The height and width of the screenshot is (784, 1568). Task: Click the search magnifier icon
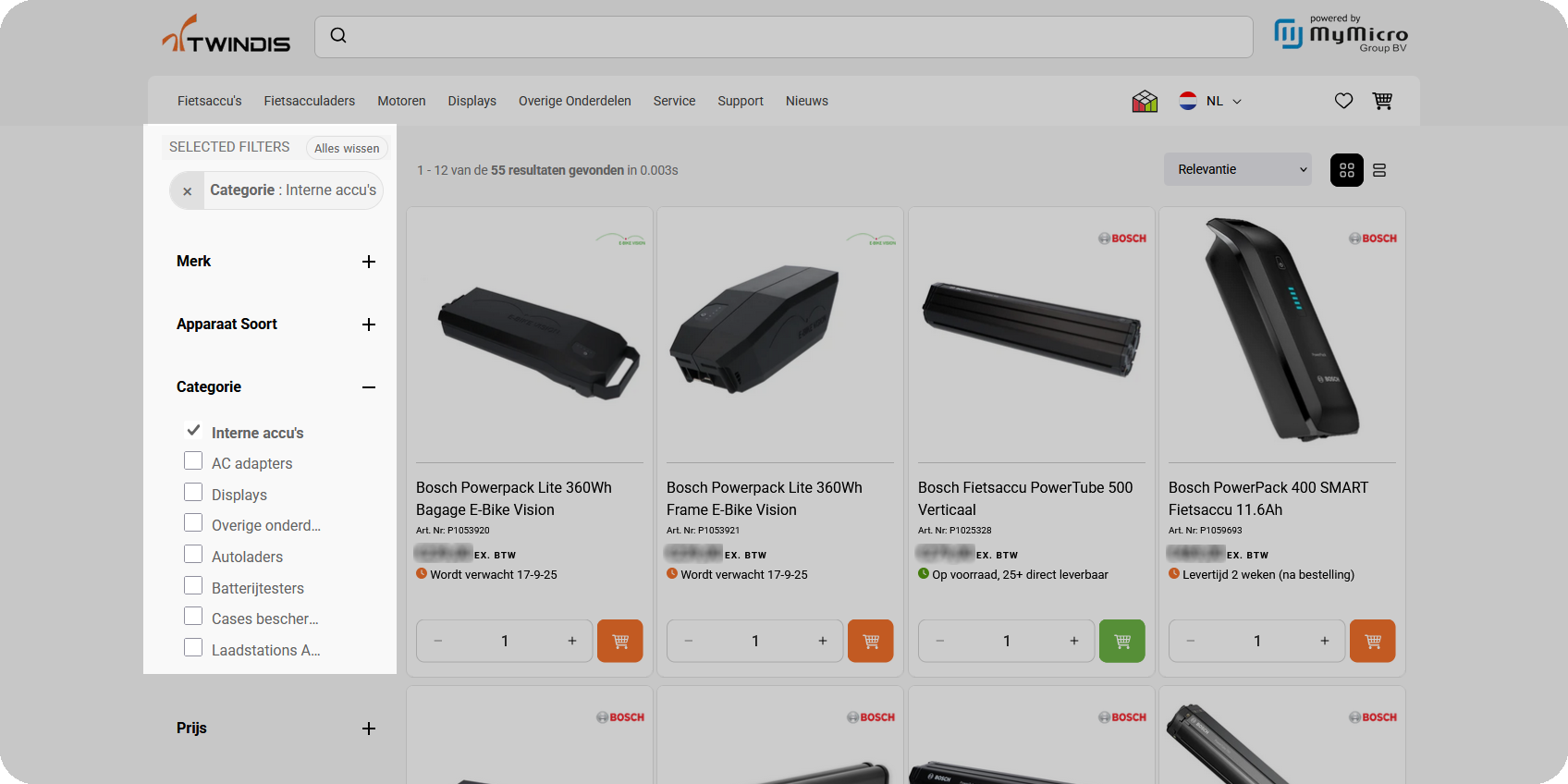[x=338, y=35]
